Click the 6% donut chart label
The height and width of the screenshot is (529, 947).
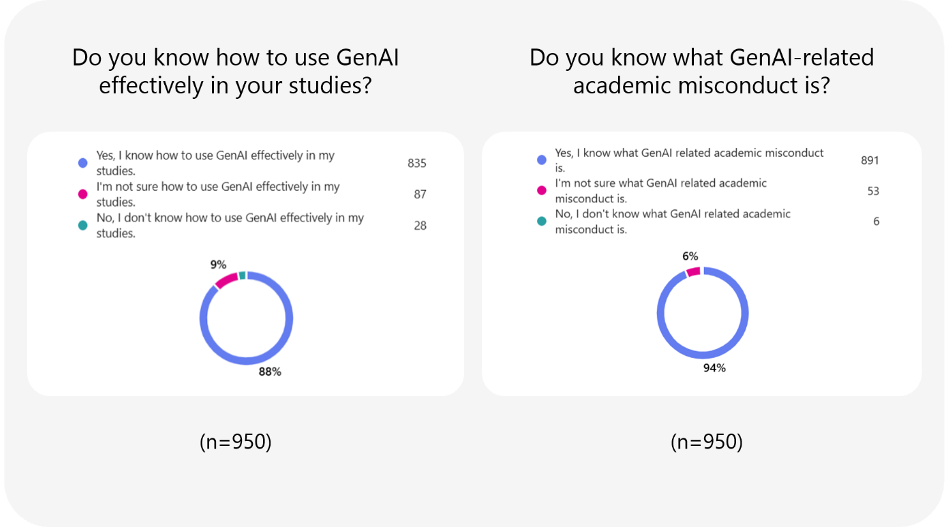click(x=690, y=256)
